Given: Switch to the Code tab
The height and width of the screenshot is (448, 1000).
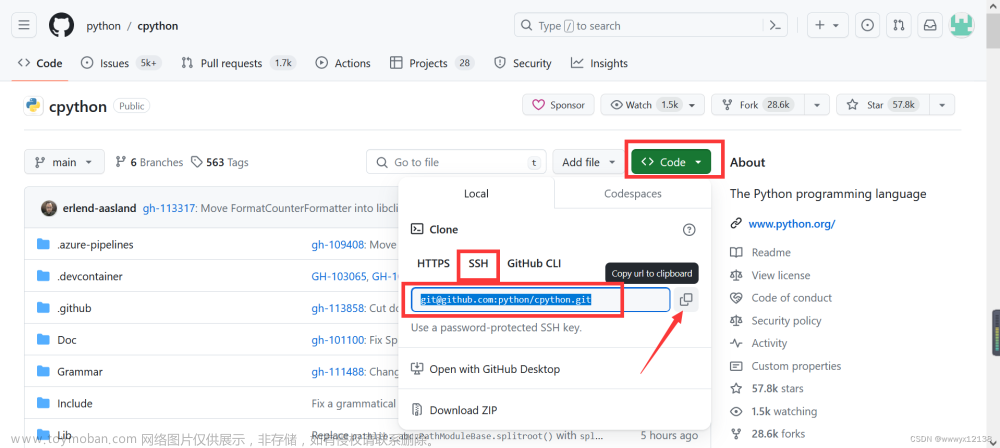Looking at the screenshot, I should tap(40, 63).
